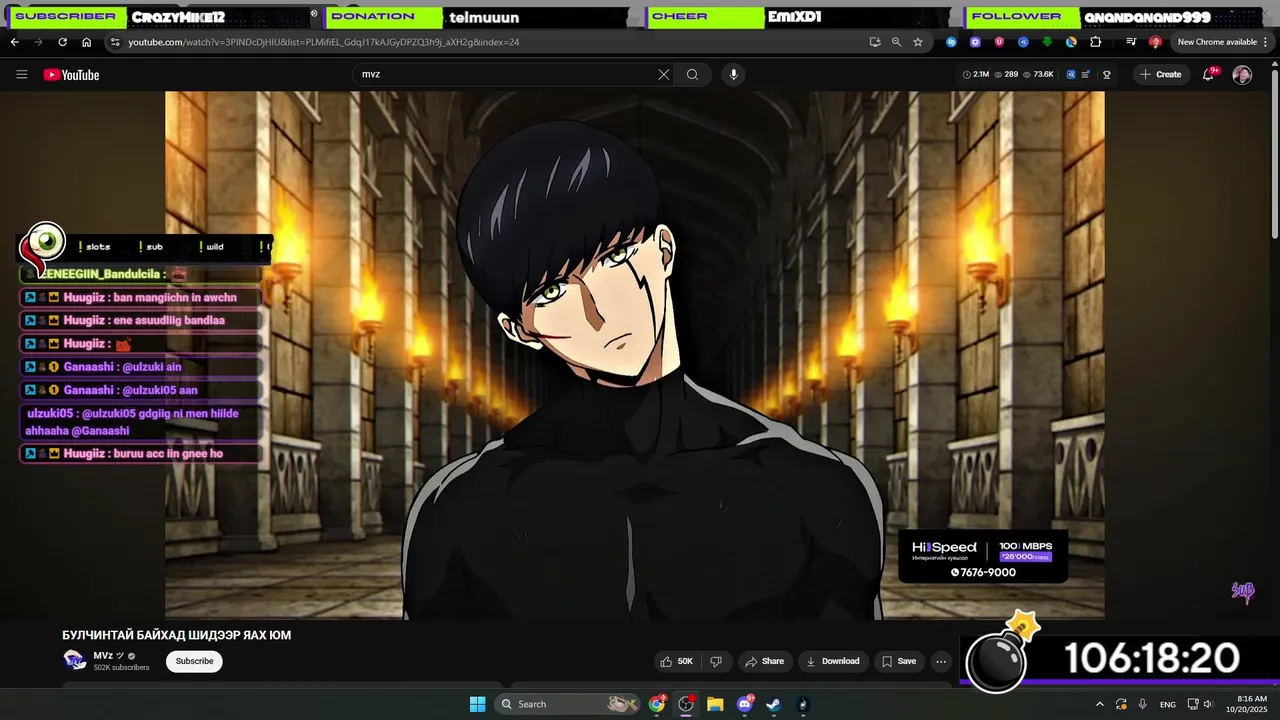1280x720 pixels.
Task: Open the YouTube guide hamburger menu
Action: point(21,74)
